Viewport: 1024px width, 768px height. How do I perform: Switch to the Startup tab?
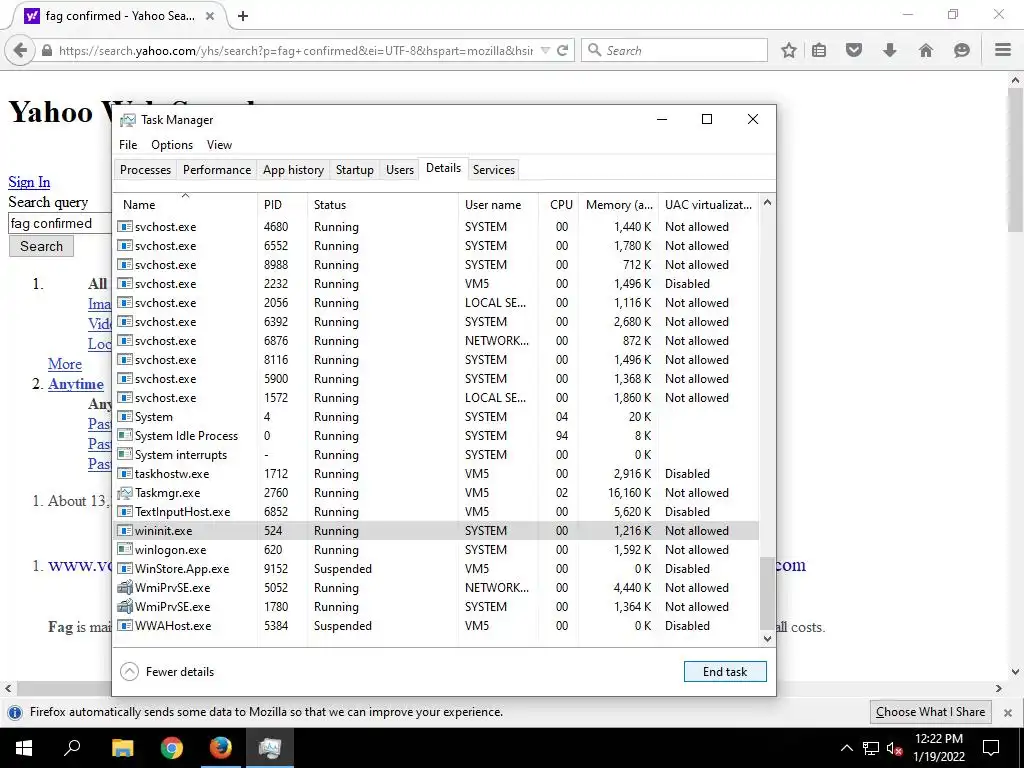(x=355, y=169)
